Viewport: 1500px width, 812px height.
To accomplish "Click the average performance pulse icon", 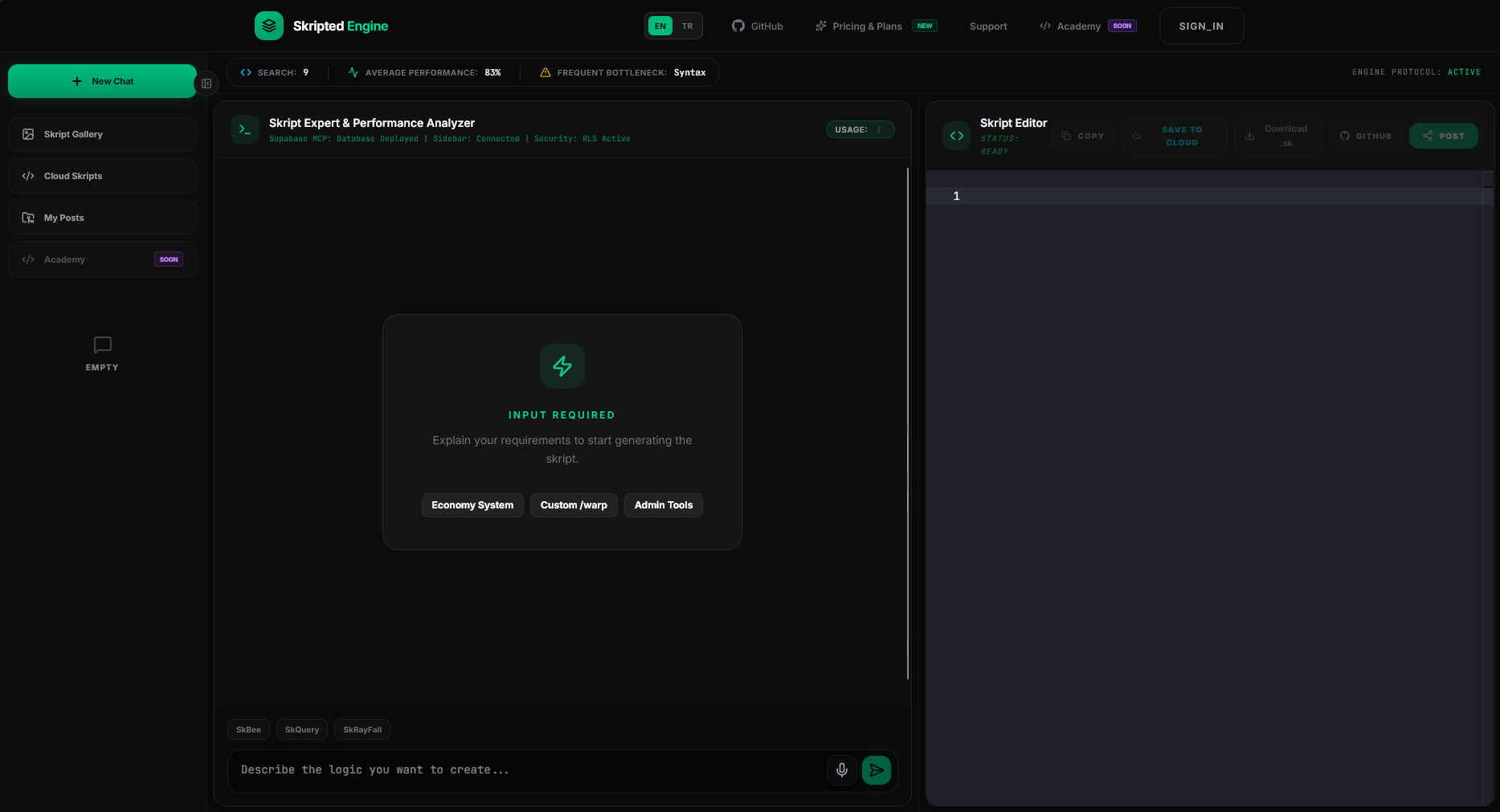I will pos(354,72).
